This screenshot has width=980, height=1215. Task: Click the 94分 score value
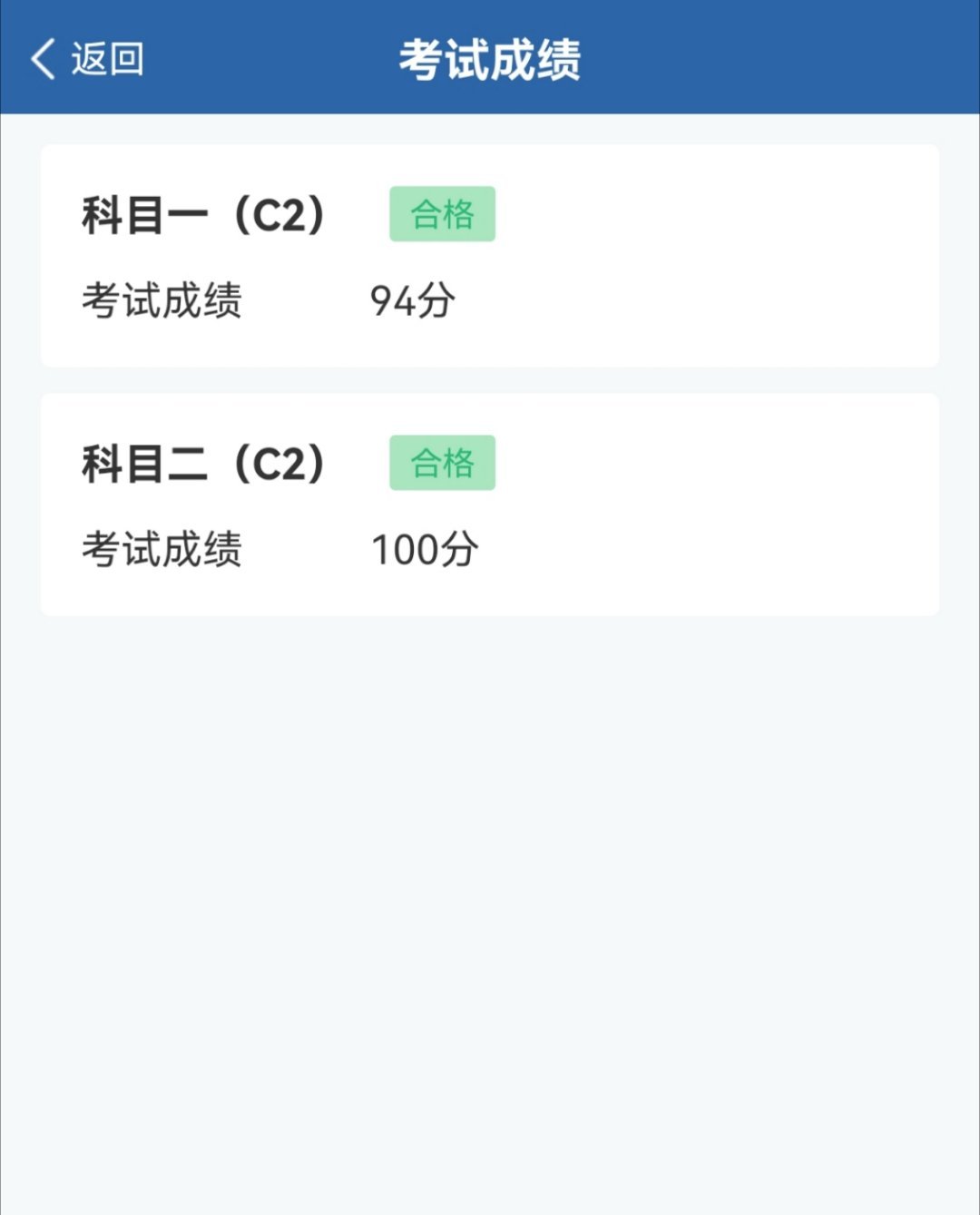413,300
